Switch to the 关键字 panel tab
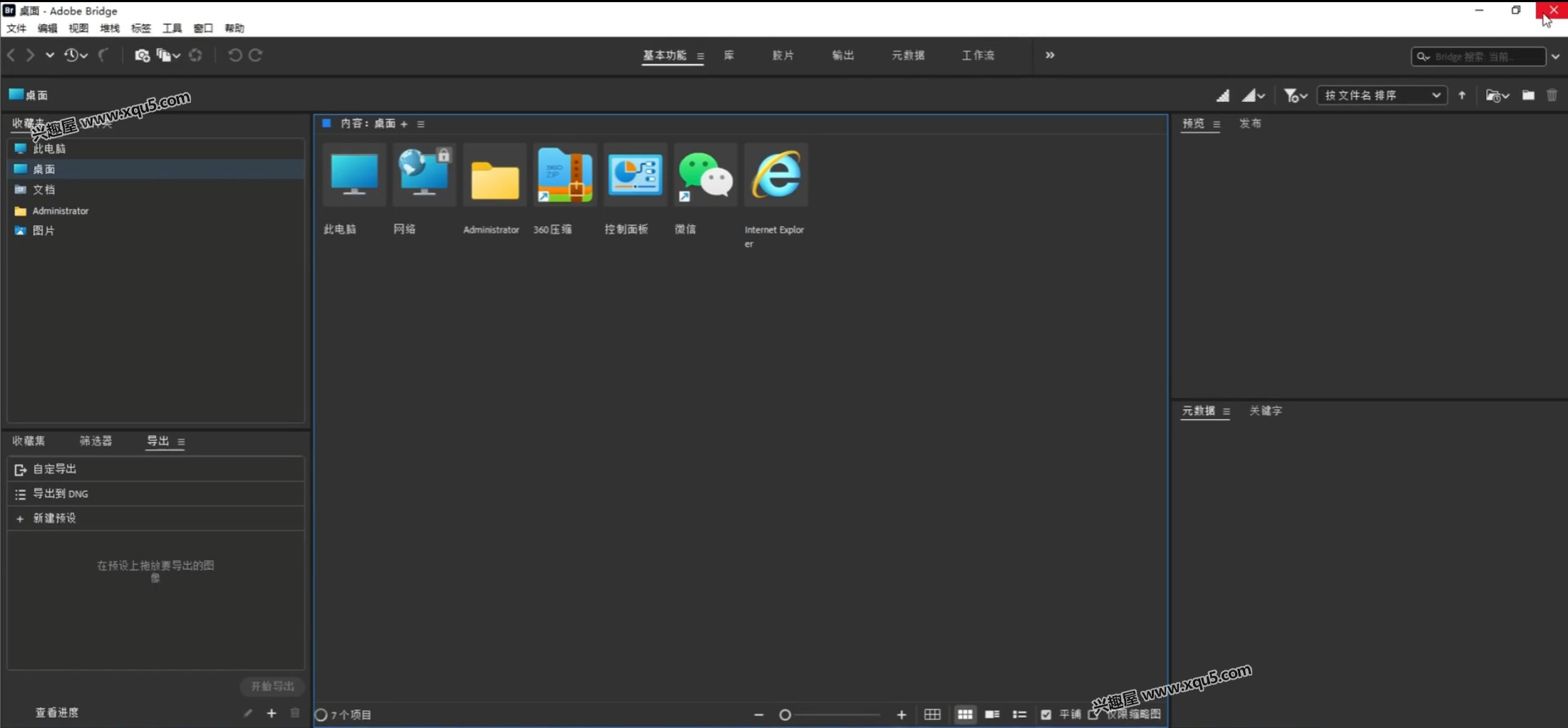The width and height of the screenshot is (1568, 728). tap(1266, 411)
